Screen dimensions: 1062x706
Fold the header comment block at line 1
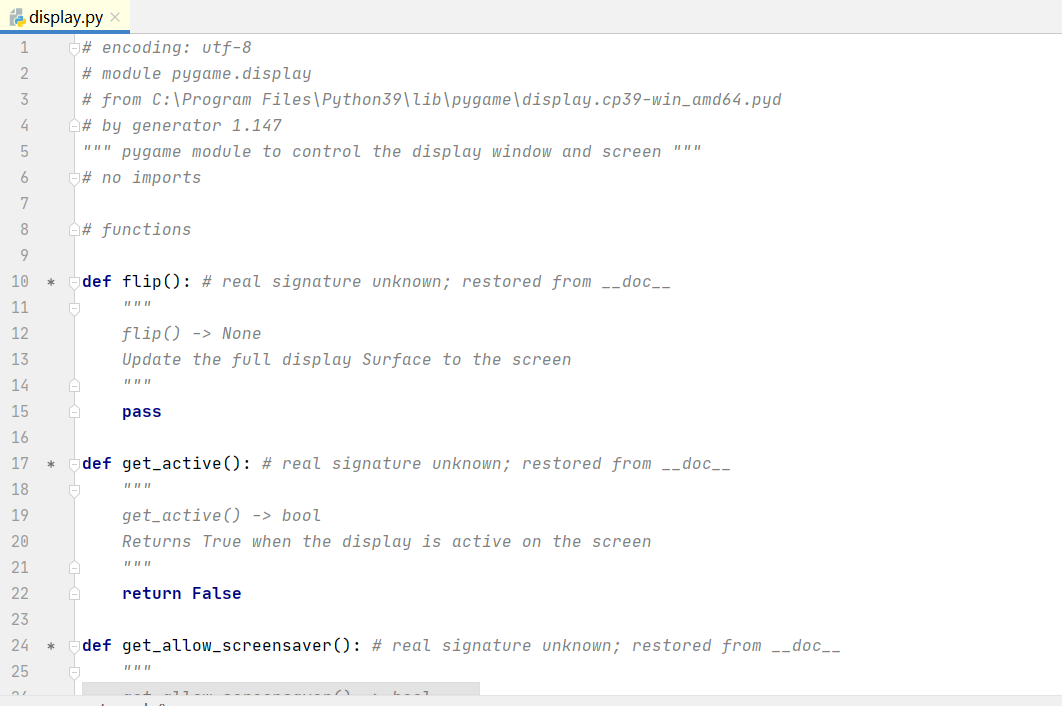tap(75, 49)
